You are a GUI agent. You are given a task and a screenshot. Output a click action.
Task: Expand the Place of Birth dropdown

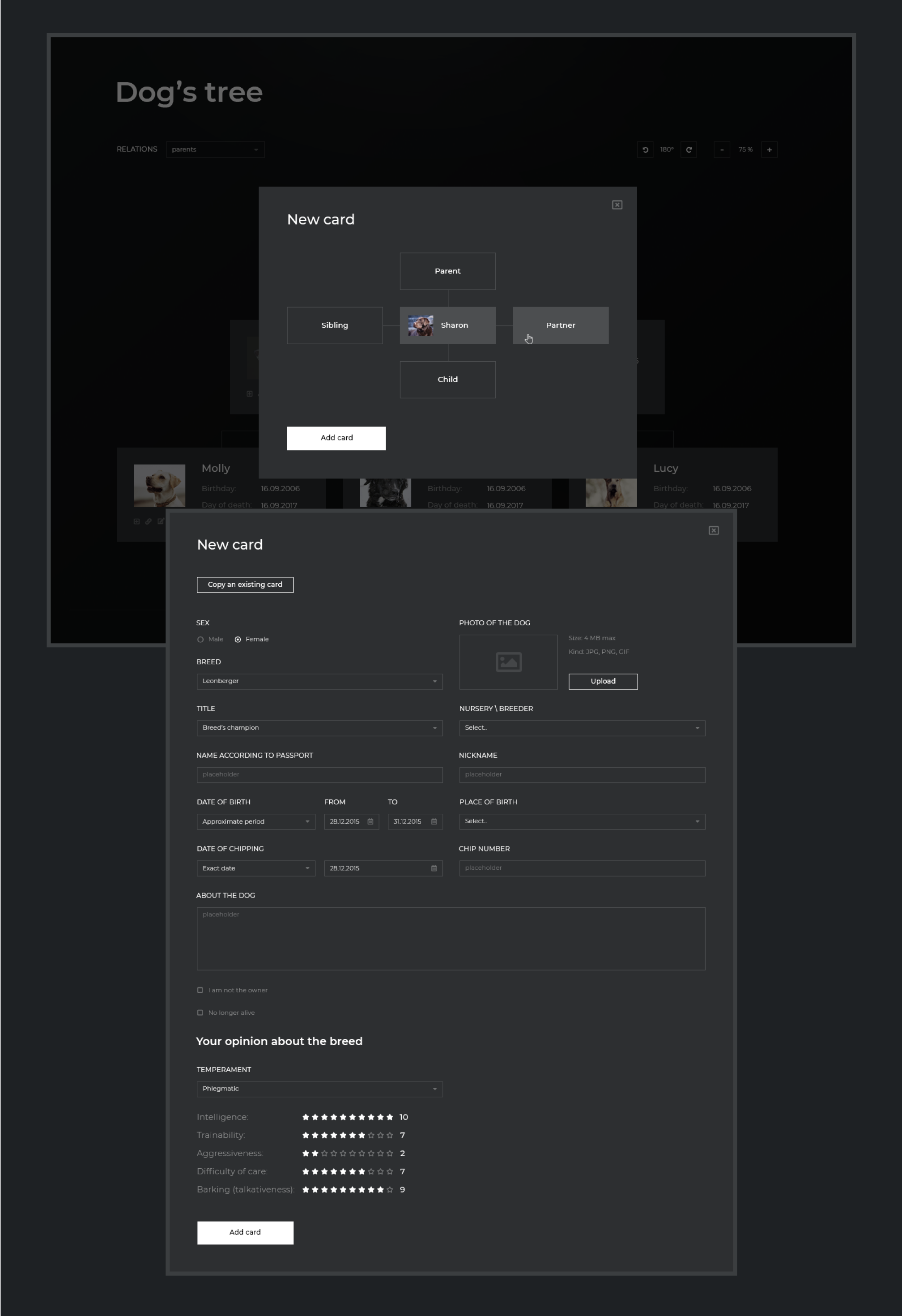tap(582, 820)
